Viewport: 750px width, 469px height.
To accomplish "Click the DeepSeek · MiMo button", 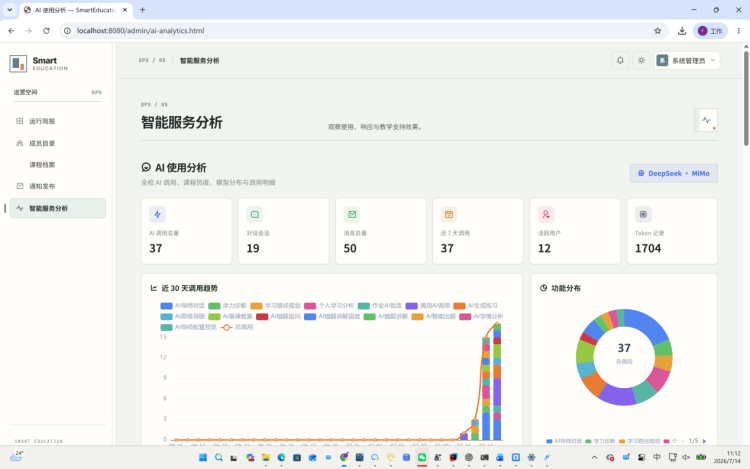I will coord(673,173).
